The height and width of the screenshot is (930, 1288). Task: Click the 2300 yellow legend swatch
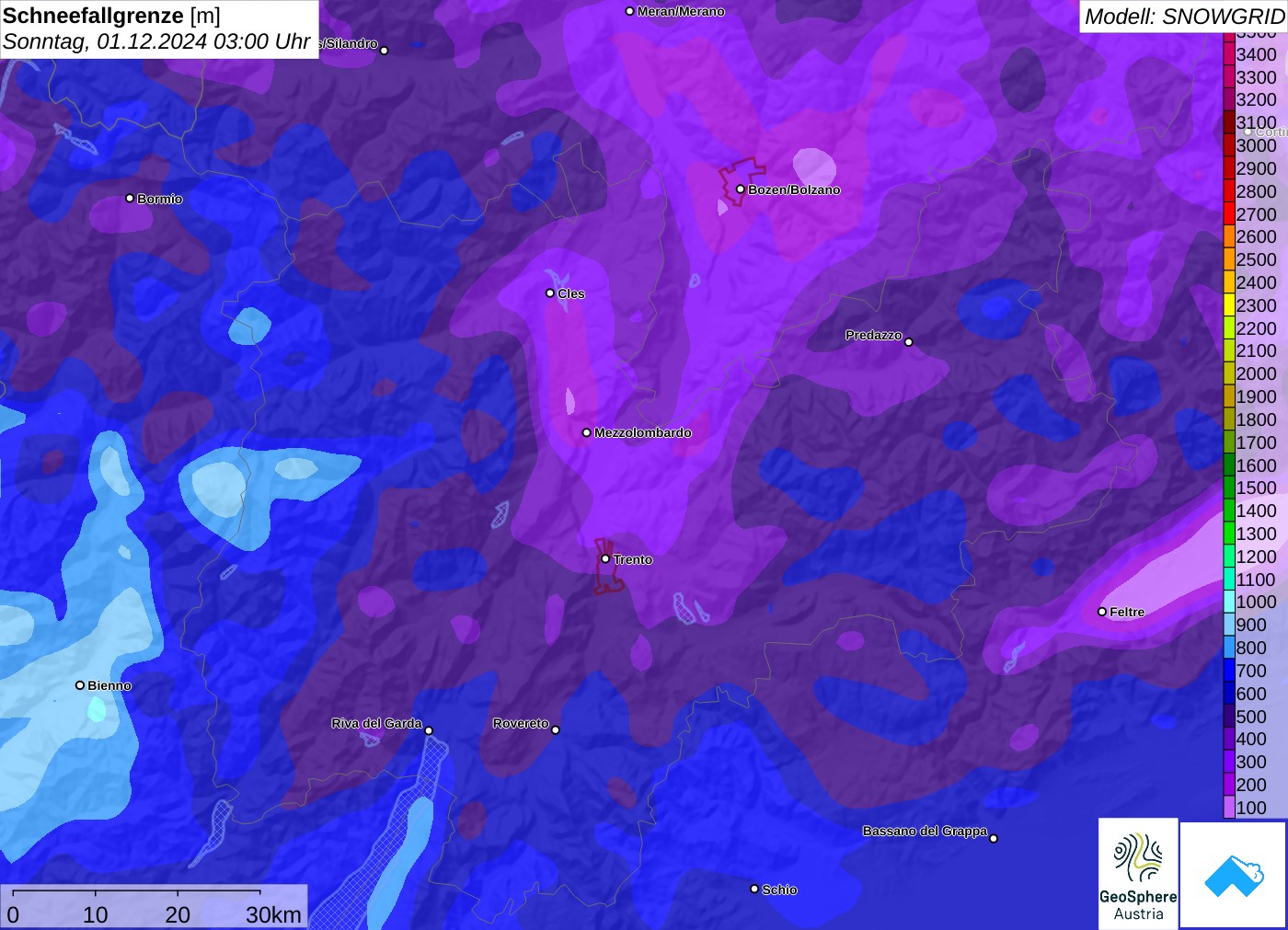(x=1229, y=305)
